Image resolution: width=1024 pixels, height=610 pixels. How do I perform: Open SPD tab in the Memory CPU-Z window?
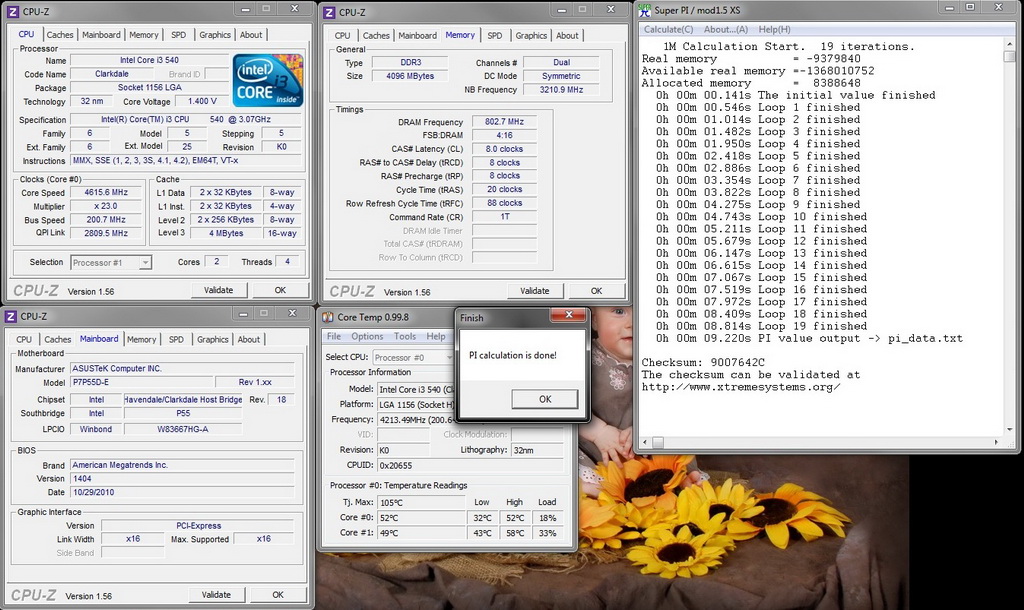(495, 36)
